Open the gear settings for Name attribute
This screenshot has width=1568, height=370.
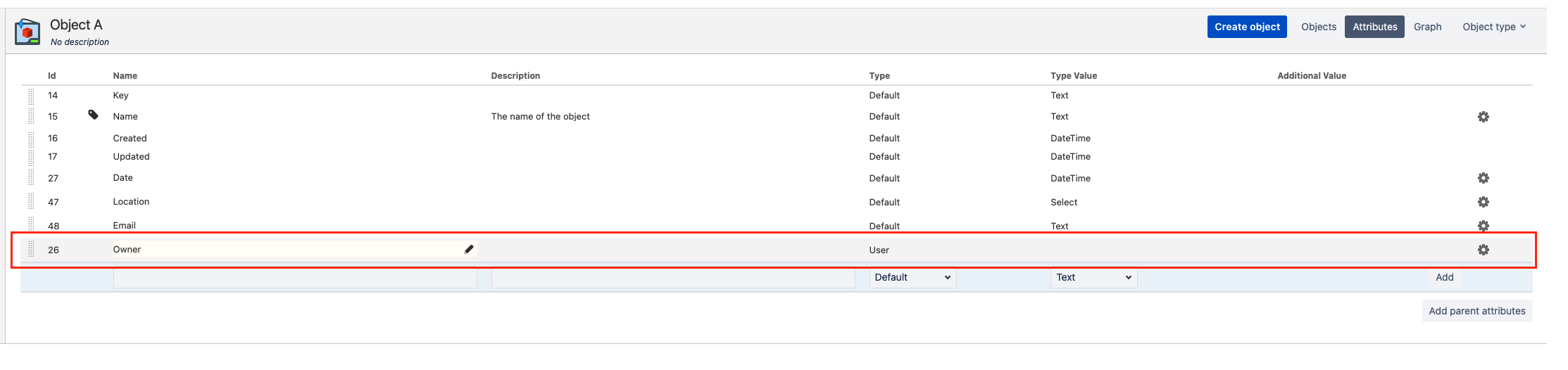point(1483,117)
